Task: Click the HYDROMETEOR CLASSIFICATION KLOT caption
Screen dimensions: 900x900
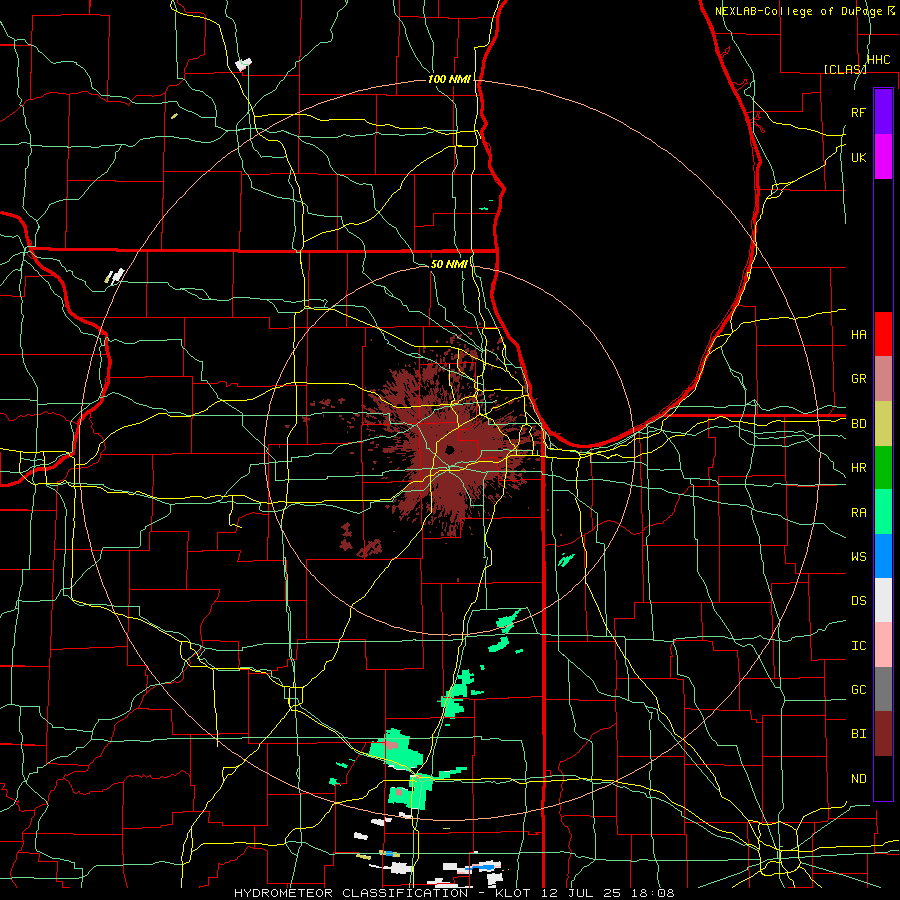Action: [454, 893]
